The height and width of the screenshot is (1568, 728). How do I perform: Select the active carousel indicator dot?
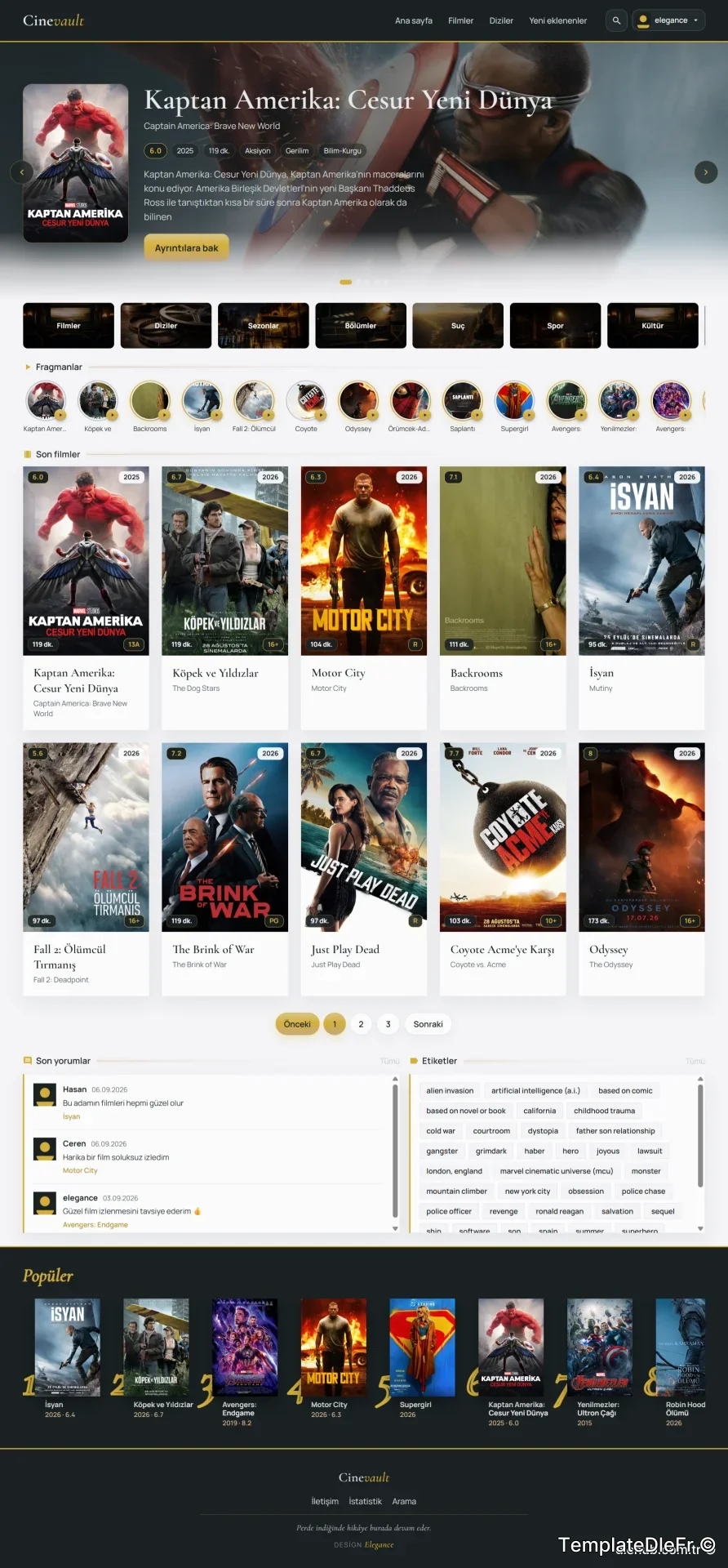tap(345, 282)
